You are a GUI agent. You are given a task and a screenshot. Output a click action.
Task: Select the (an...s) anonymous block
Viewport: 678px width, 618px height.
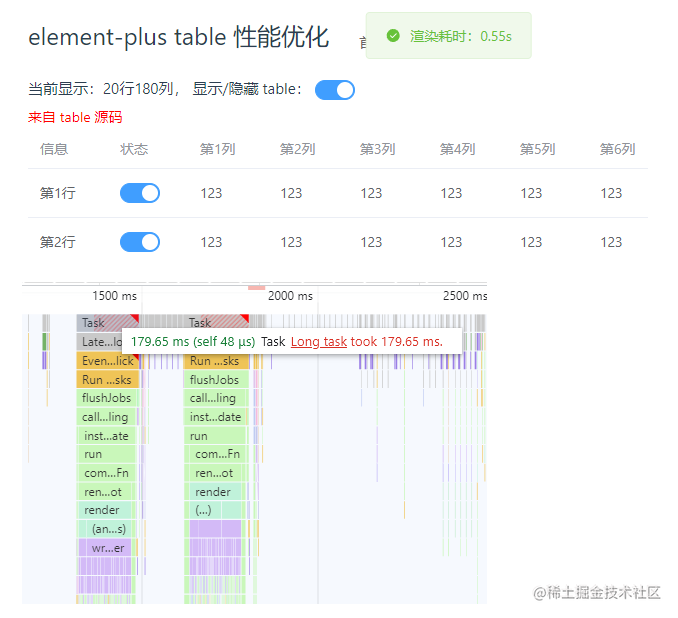(x=108, y=529)
